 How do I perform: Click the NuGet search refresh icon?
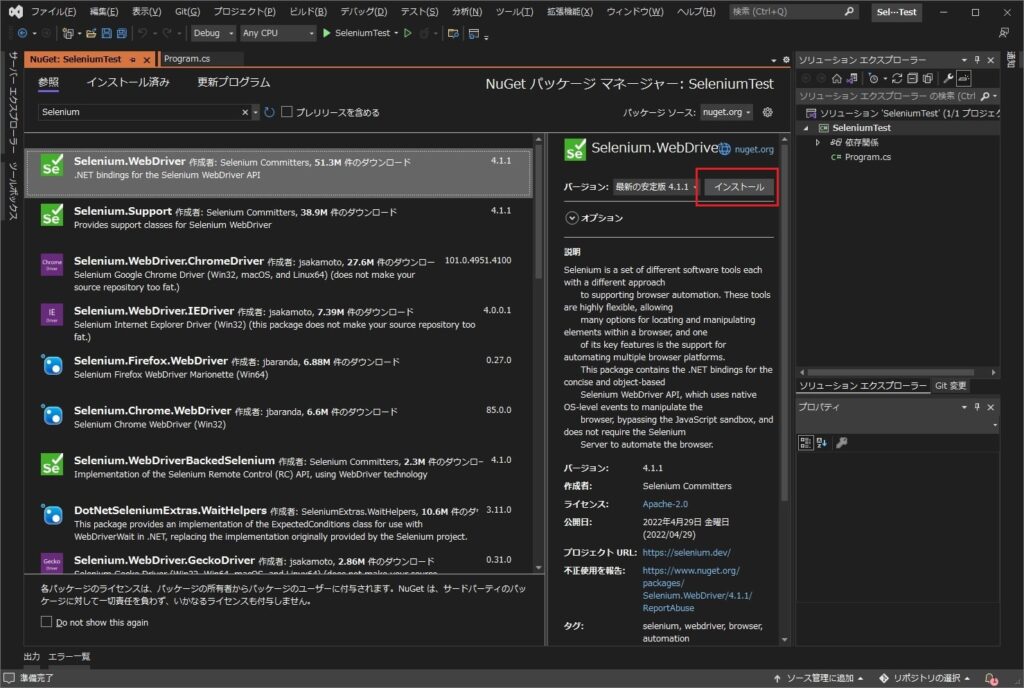(269, 112)
